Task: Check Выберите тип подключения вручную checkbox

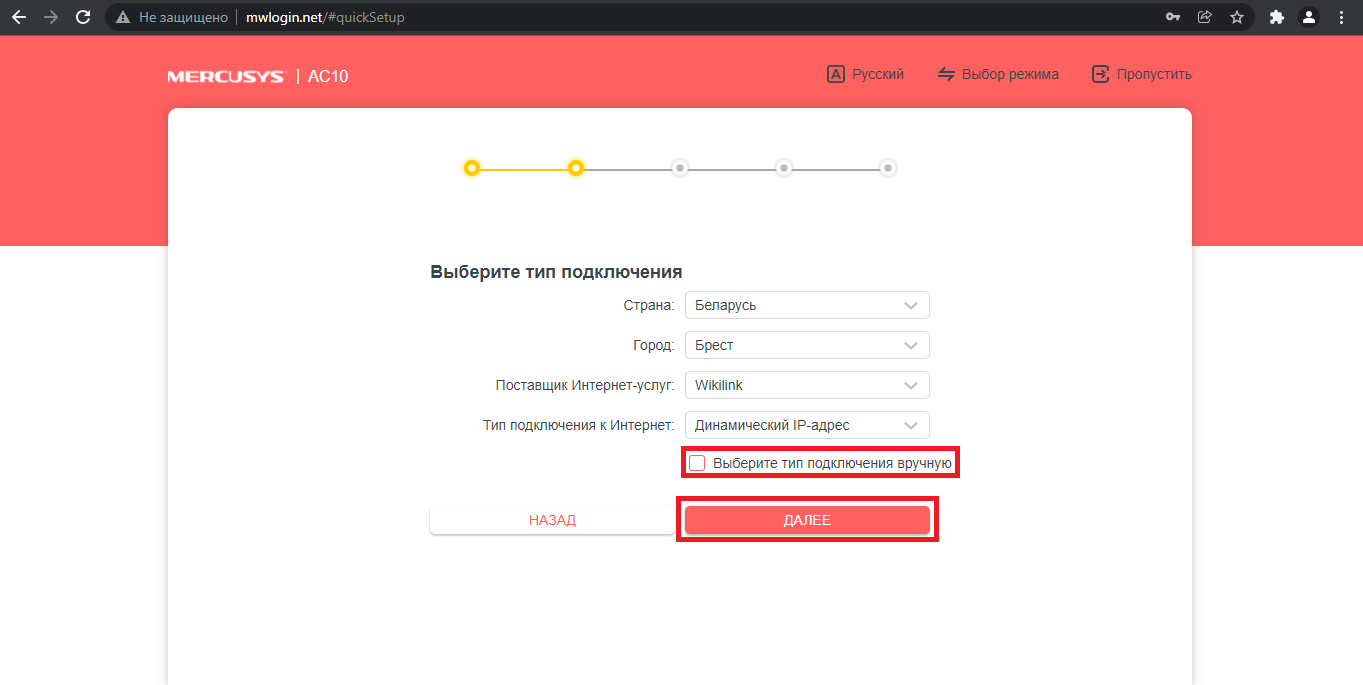Action: coord(697,463)
